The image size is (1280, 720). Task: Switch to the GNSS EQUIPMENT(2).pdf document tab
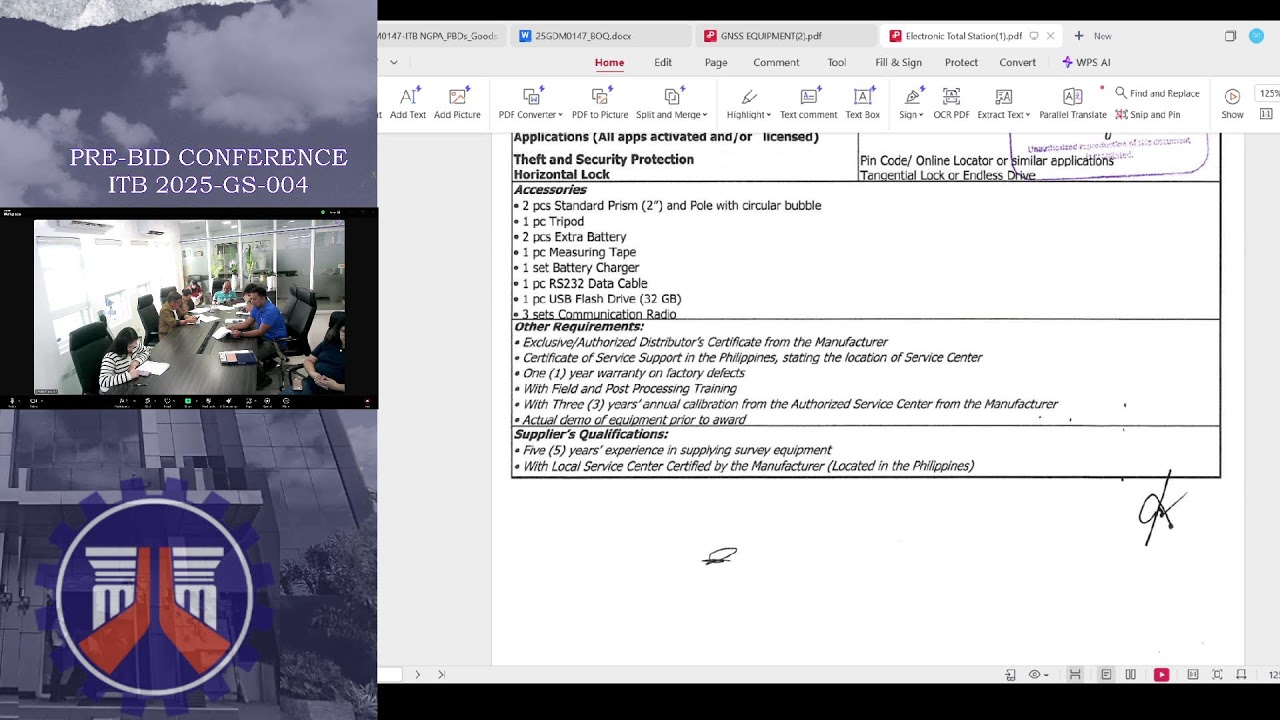click(784, 36)
